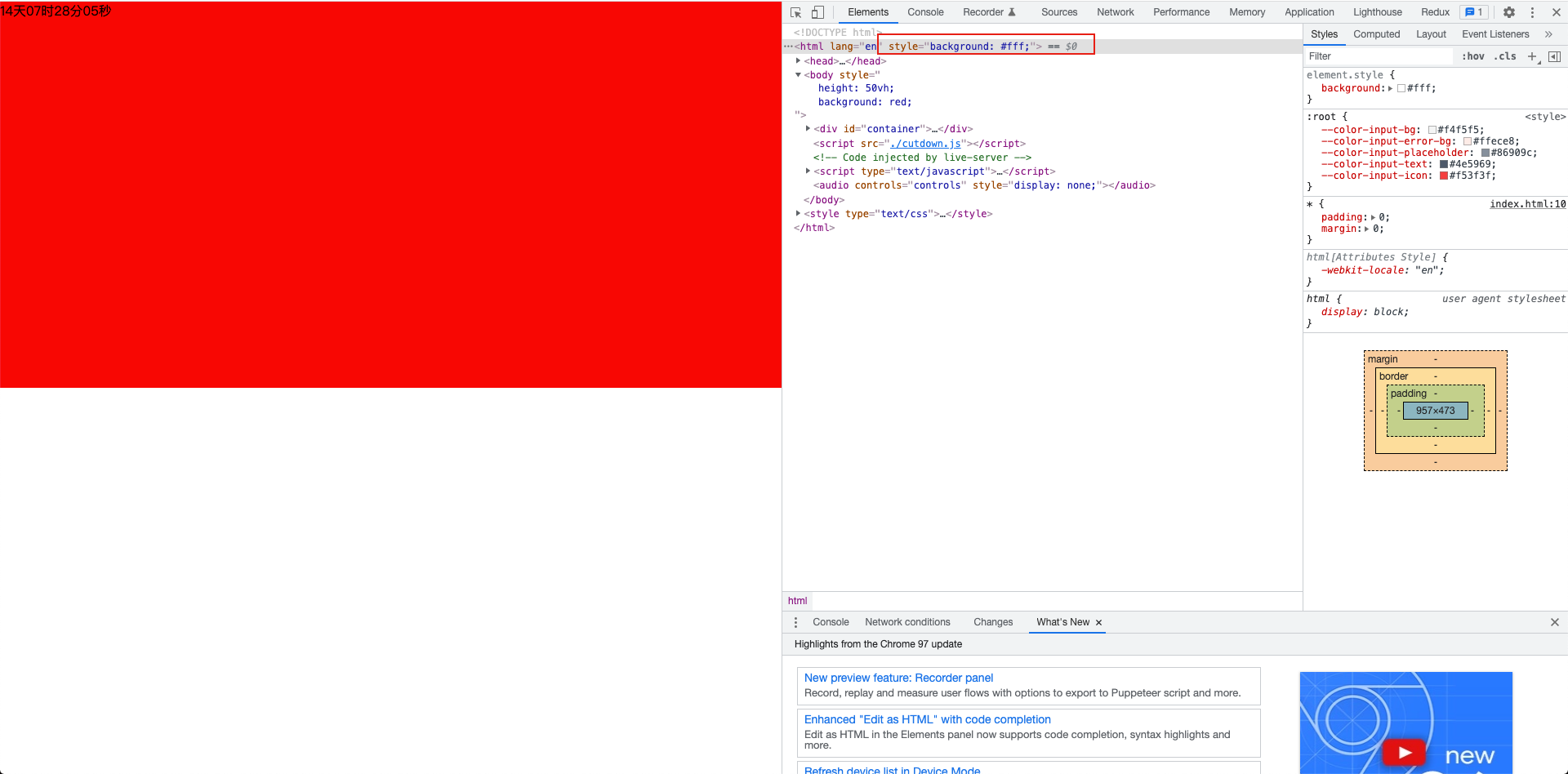The height and width of the screenshot is (774, 1568).
Task: Open the #f53f3f input-icon color swatch
Action: coord(1444,176)
